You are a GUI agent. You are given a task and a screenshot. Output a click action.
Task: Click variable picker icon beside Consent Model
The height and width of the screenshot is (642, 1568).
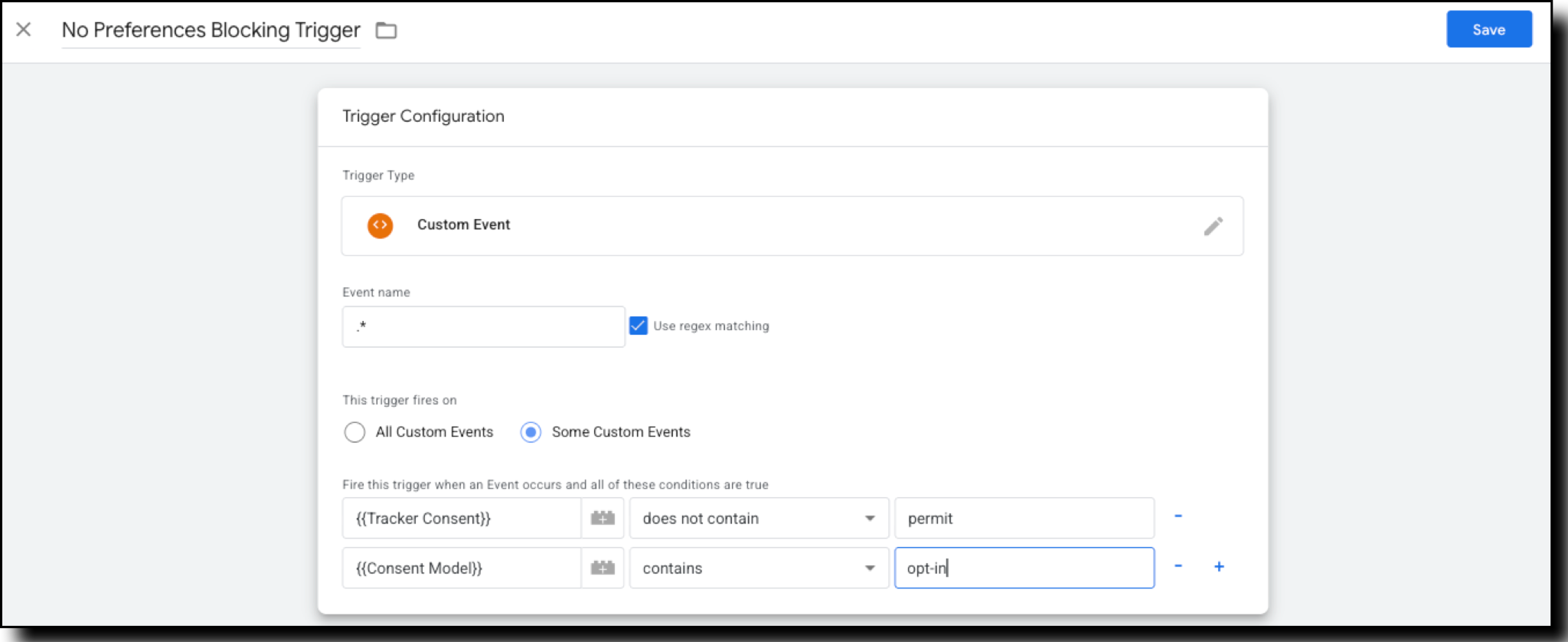pos(603,568)
